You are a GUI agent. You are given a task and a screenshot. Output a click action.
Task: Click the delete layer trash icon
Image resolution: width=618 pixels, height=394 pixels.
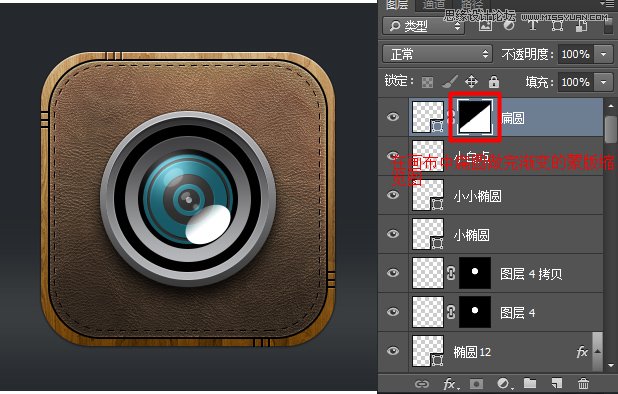(x=583, y=383)
